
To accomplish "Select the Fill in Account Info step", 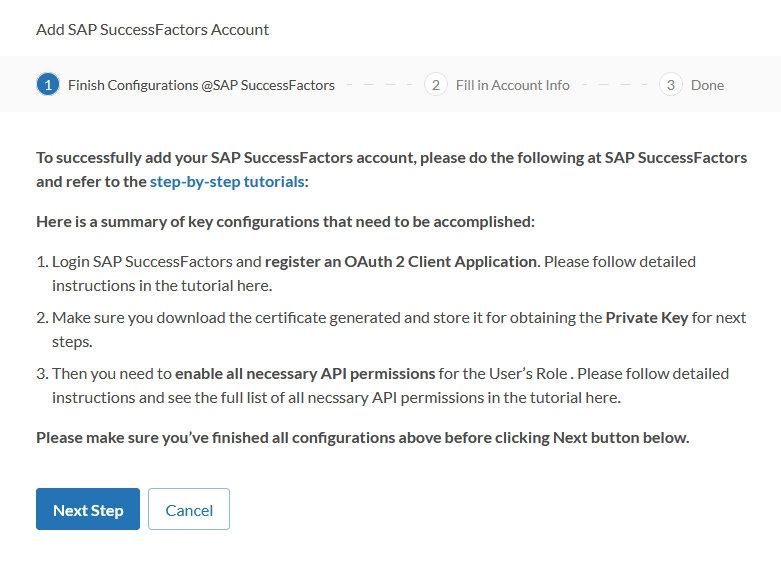I will coord(512,85).
